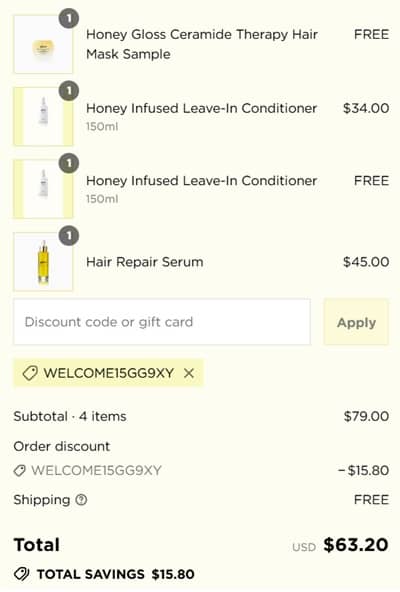This screenshot has height=592, width=400.
Task: Click quantity badge on $34.00 Leave-In Conditioner
Action: tap(69, 91)
